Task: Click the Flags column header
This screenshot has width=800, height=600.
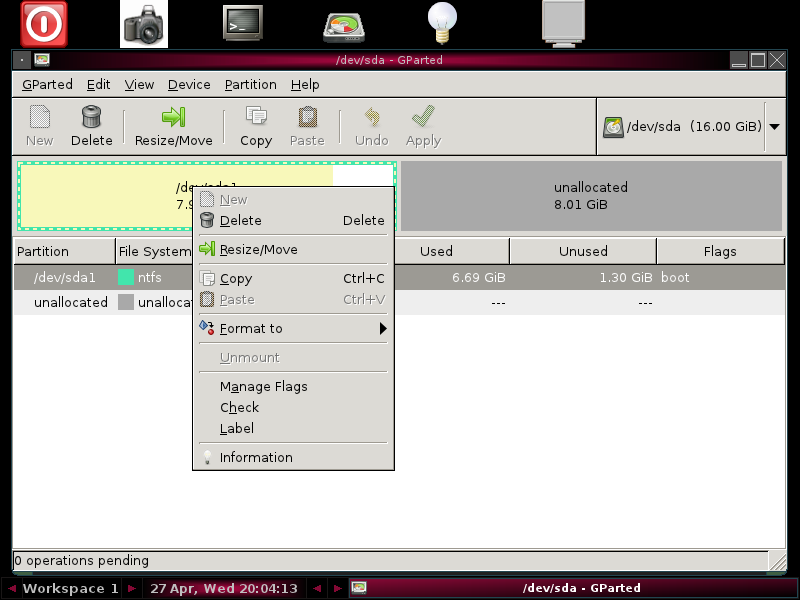Action: coord(720,252)
